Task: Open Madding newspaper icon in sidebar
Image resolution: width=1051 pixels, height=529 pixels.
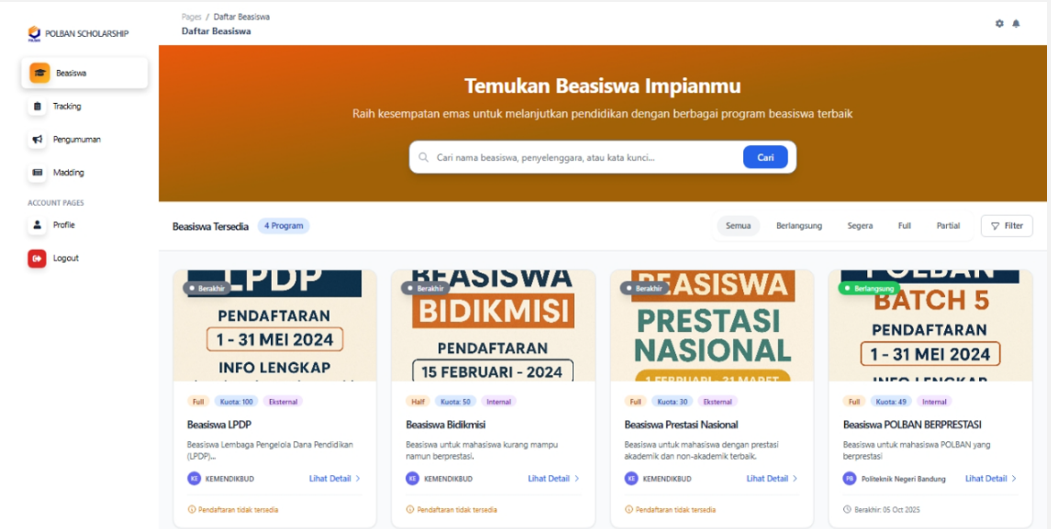Action: tap(37, 172)
